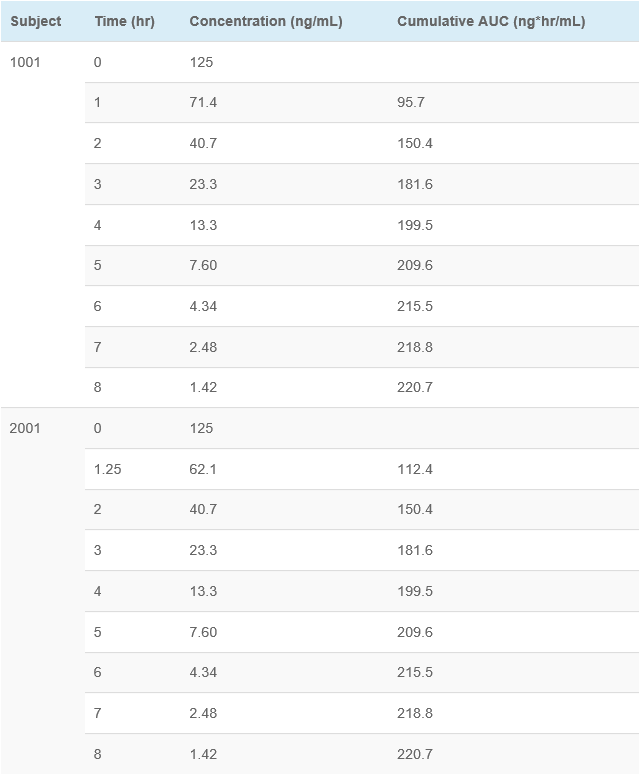Click concentration value 62.1
The width and height of the screenshot is (640, 775).
coord(203,469)
